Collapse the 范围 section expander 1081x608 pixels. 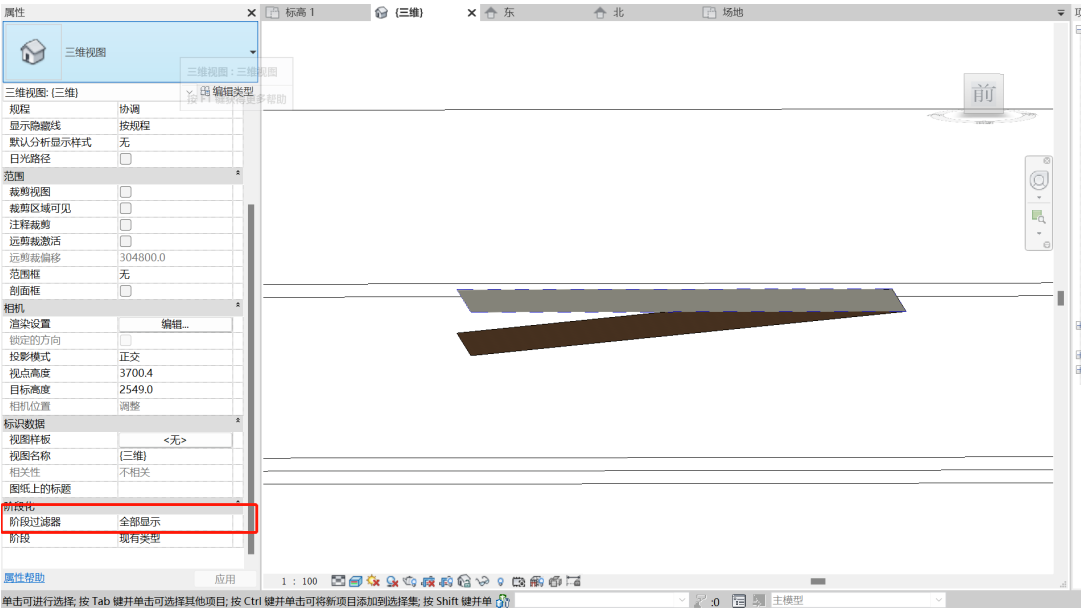pyautogui.click(x=238, y=174)
